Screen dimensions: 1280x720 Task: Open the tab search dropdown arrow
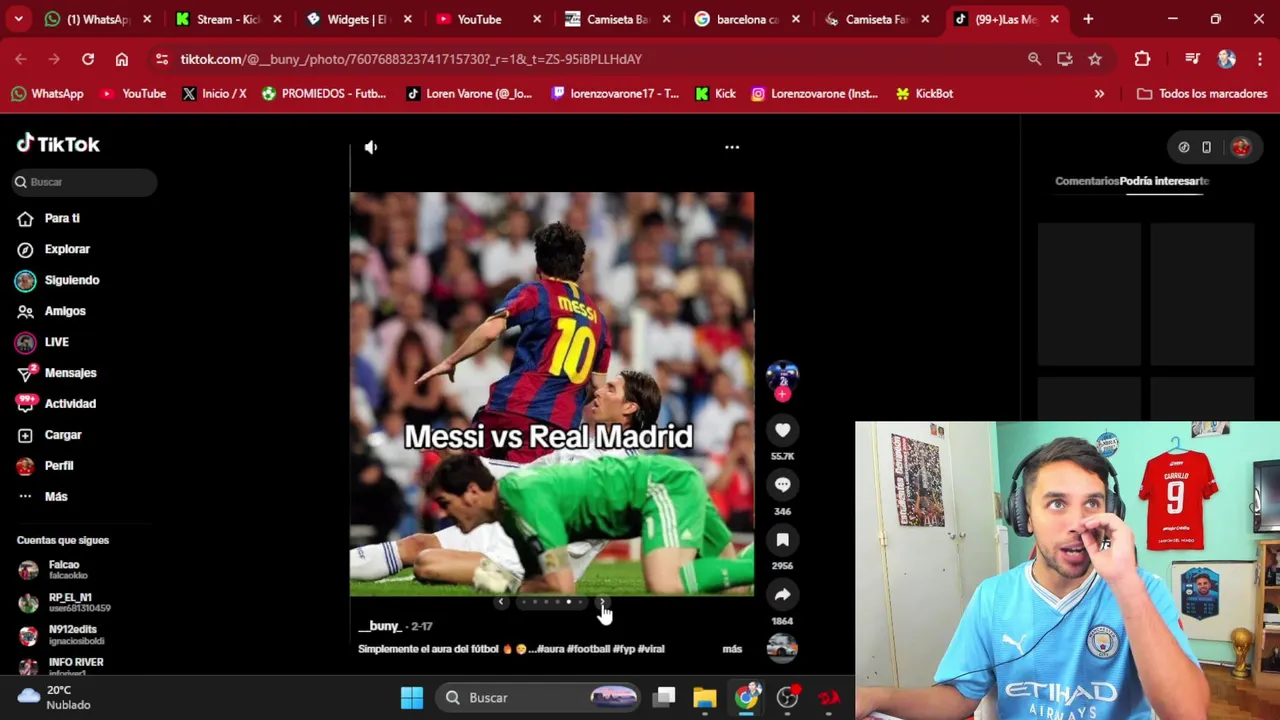coord(18,19)
